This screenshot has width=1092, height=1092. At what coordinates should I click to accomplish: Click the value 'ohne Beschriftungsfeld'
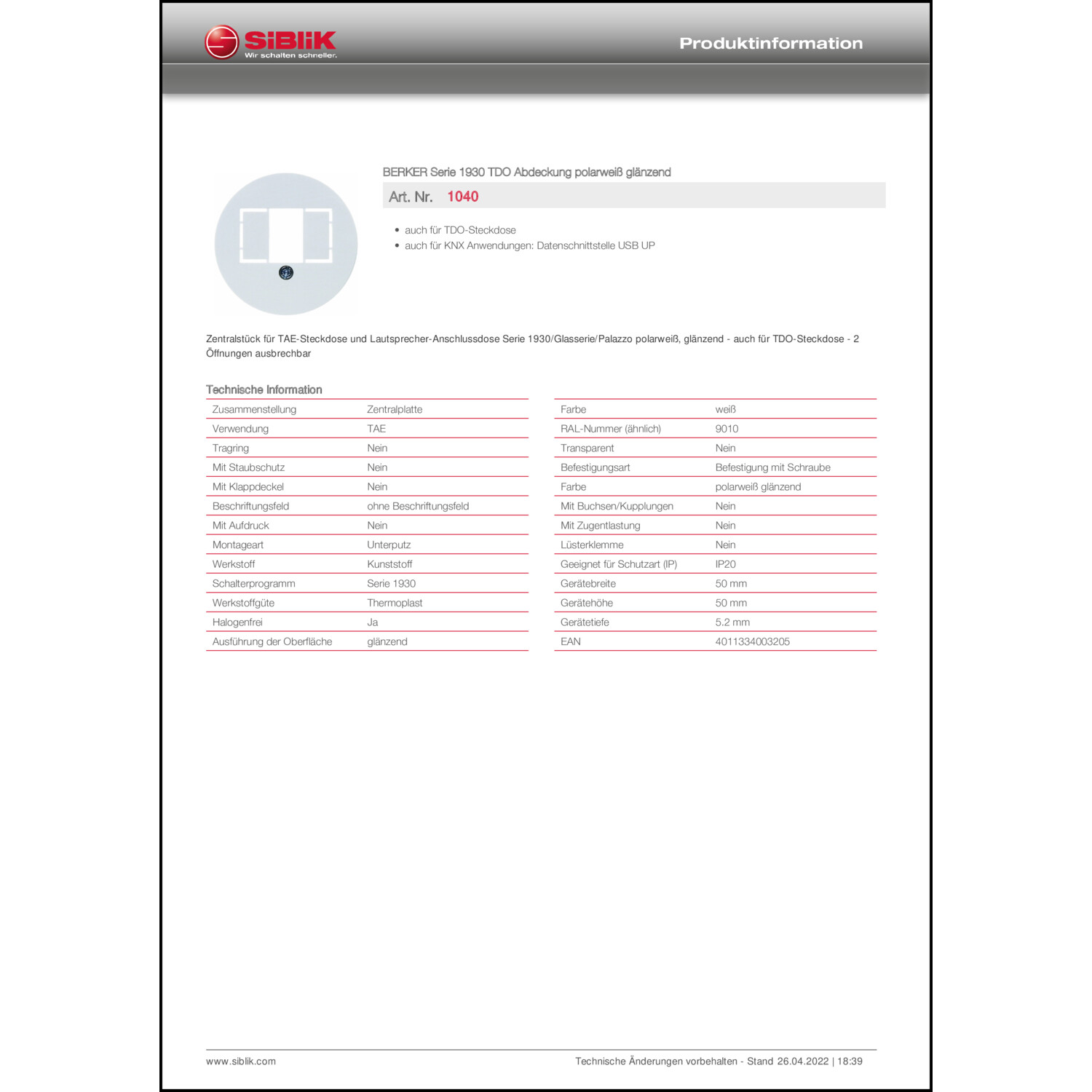[418, 506]
